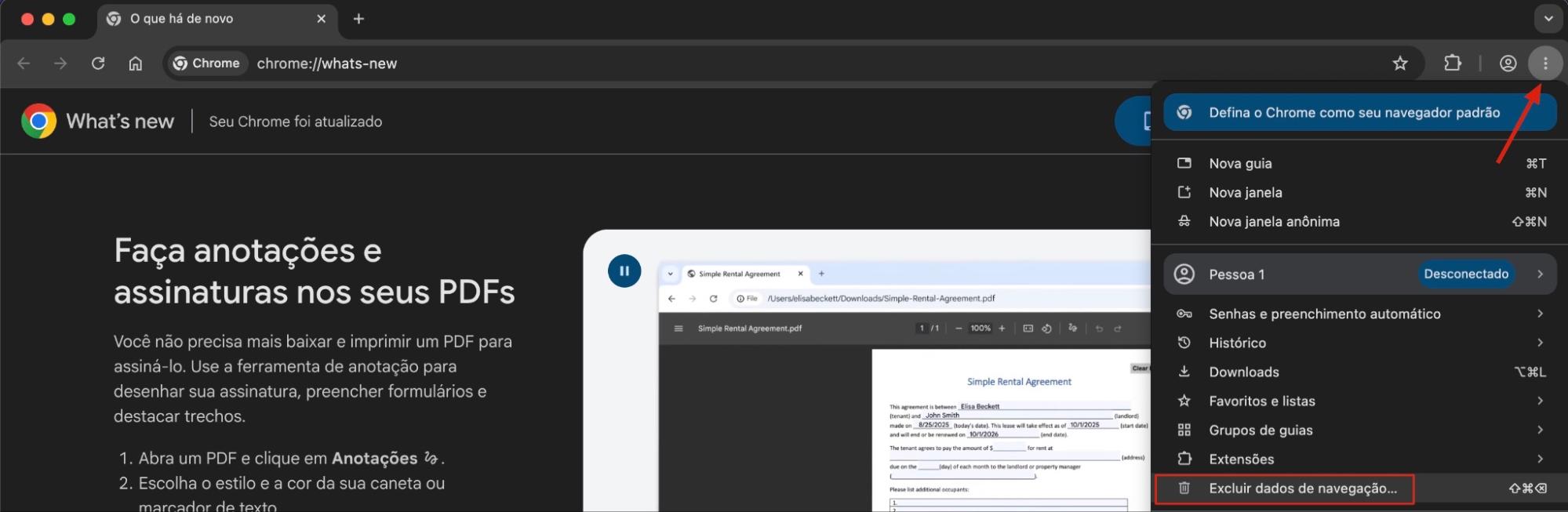1568x512 pixels.
Task: Click the clock icon beside Histórico
Action: 1184,343
